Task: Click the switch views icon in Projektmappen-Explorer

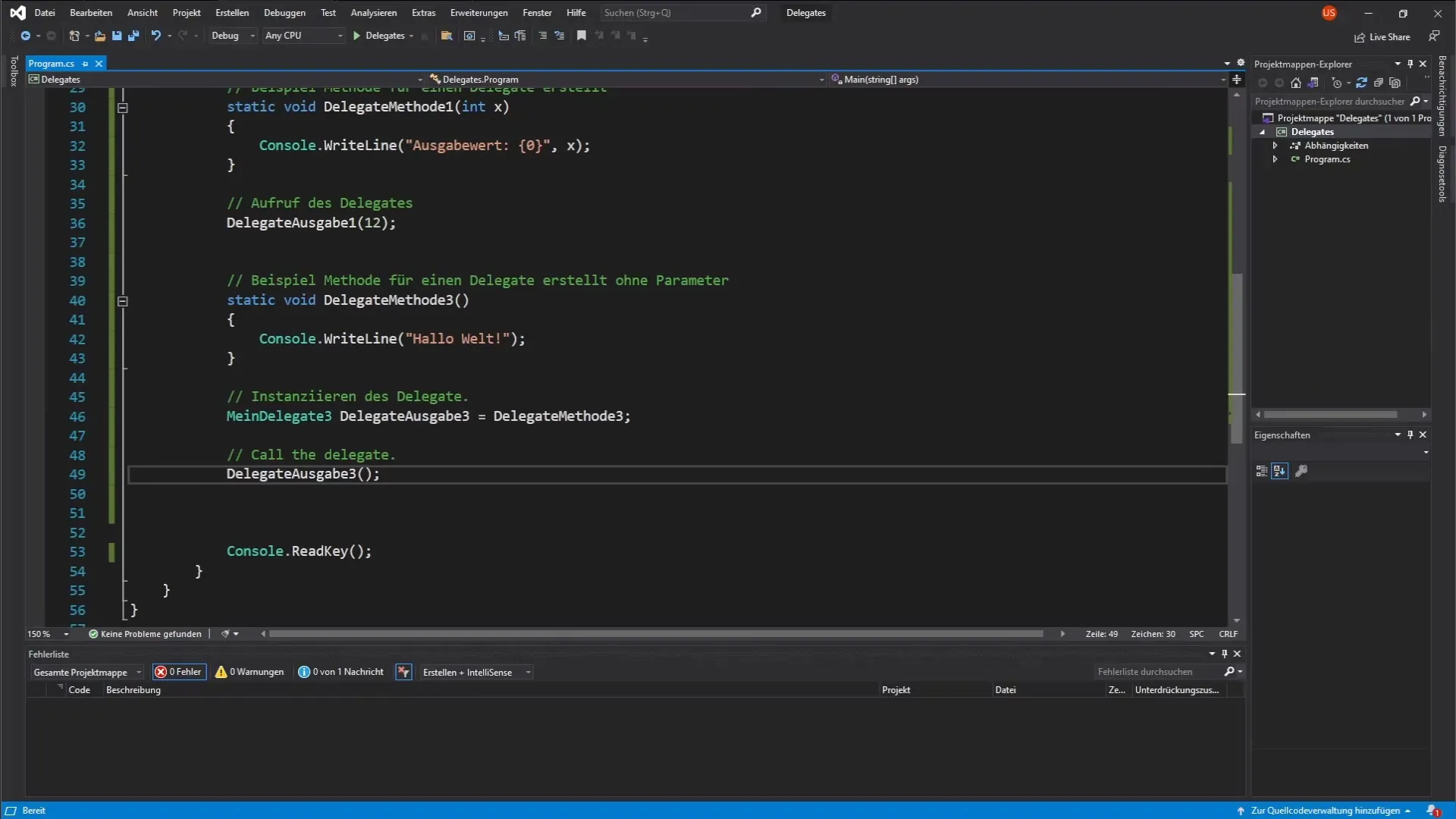Action: pyautogui.click(x=1313, y=83)
